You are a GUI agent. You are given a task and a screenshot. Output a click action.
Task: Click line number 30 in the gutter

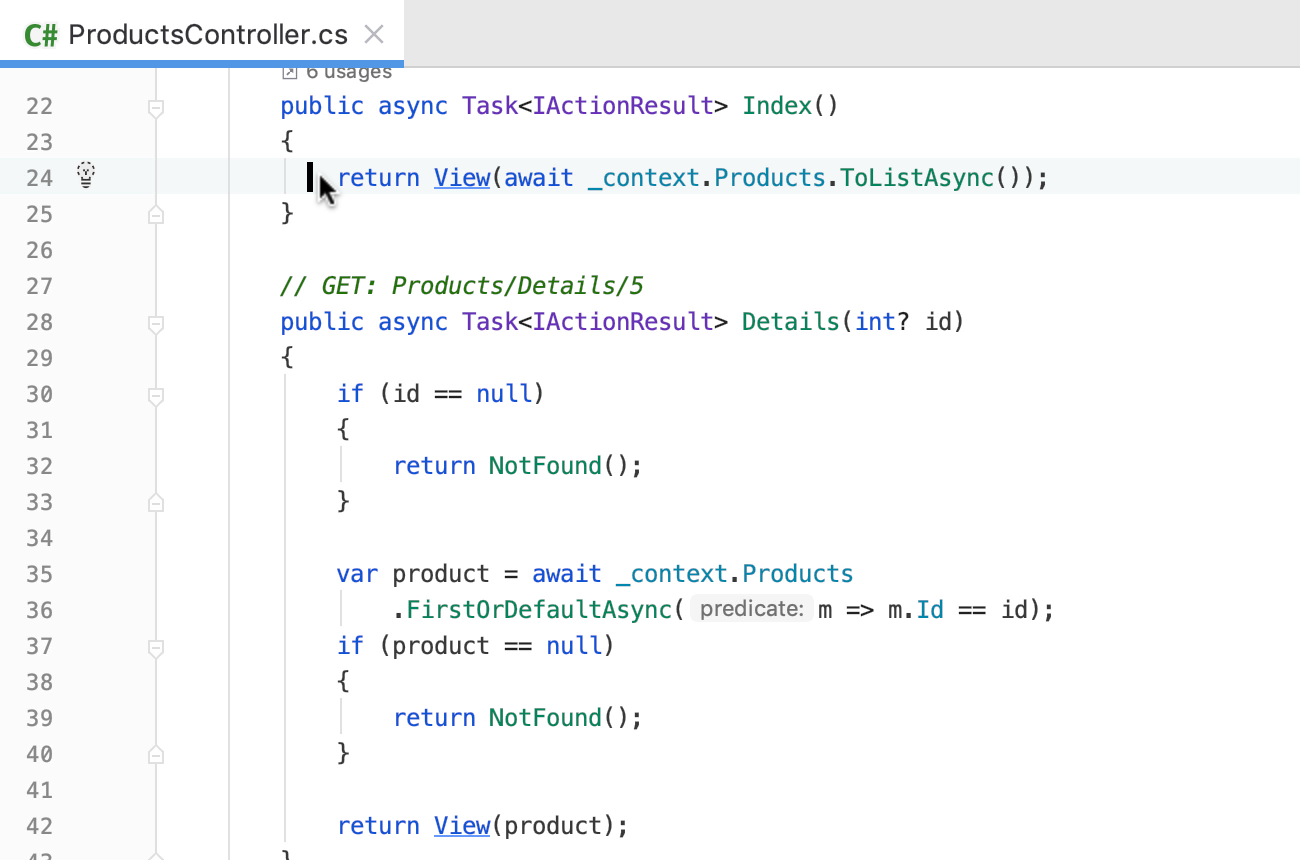pos(40,394)
